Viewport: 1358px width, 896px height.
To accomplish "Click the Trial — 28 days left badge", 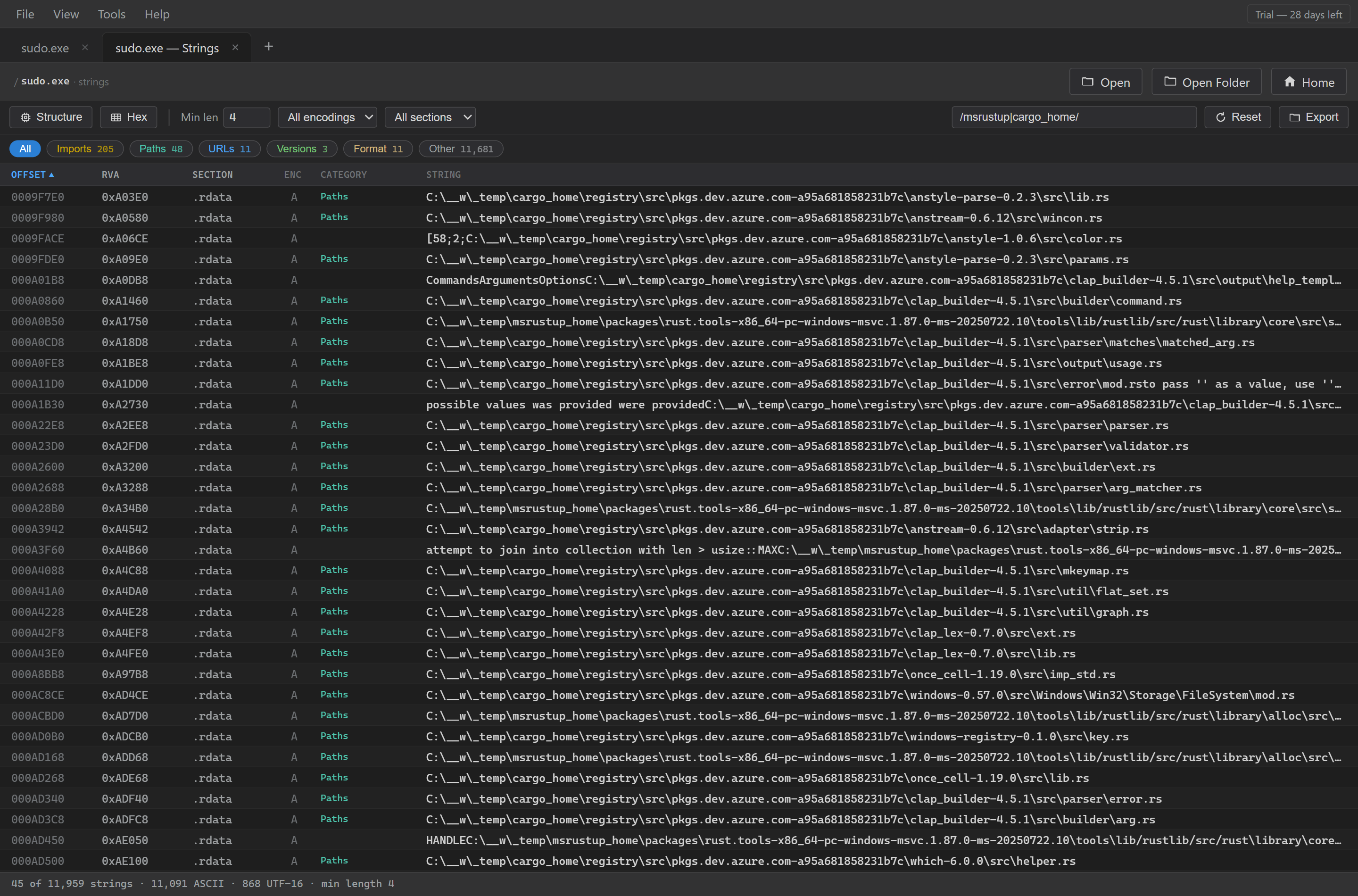I will pos(1299,15).
